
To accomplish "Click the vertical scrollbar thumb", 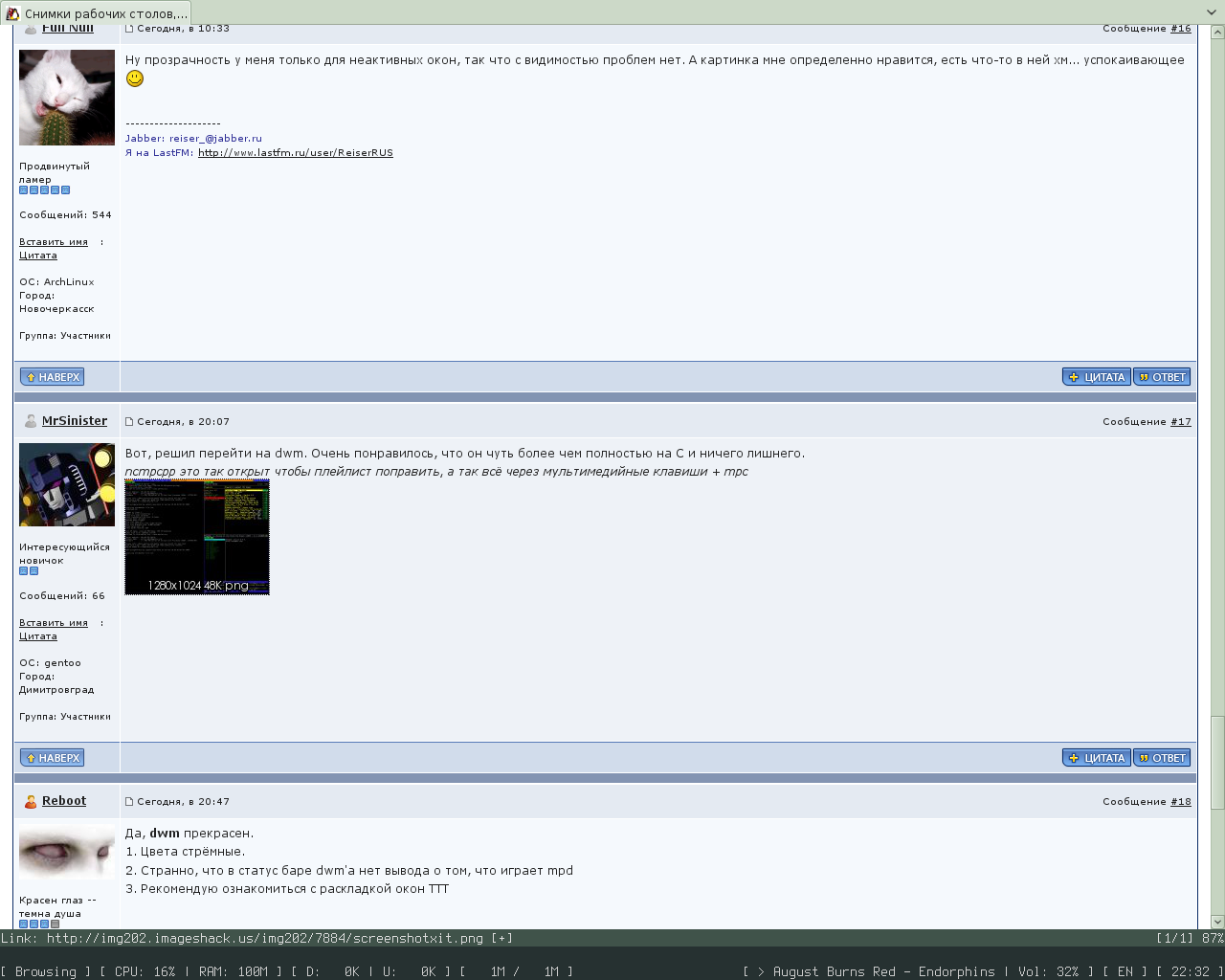I will [1217, 763].
